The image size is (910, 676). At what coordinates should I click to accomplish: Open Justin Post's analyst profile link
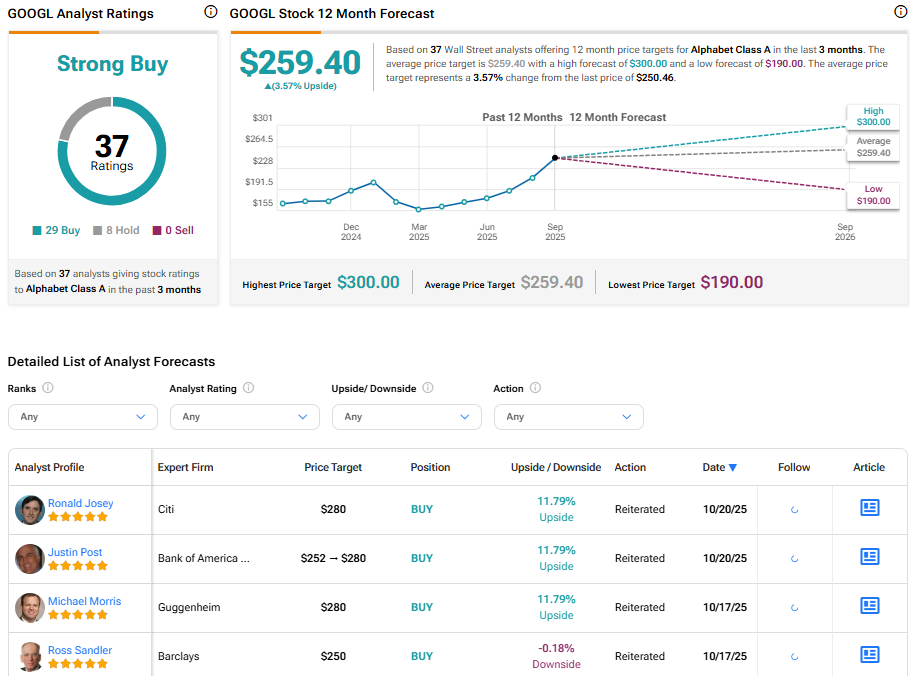75,552
